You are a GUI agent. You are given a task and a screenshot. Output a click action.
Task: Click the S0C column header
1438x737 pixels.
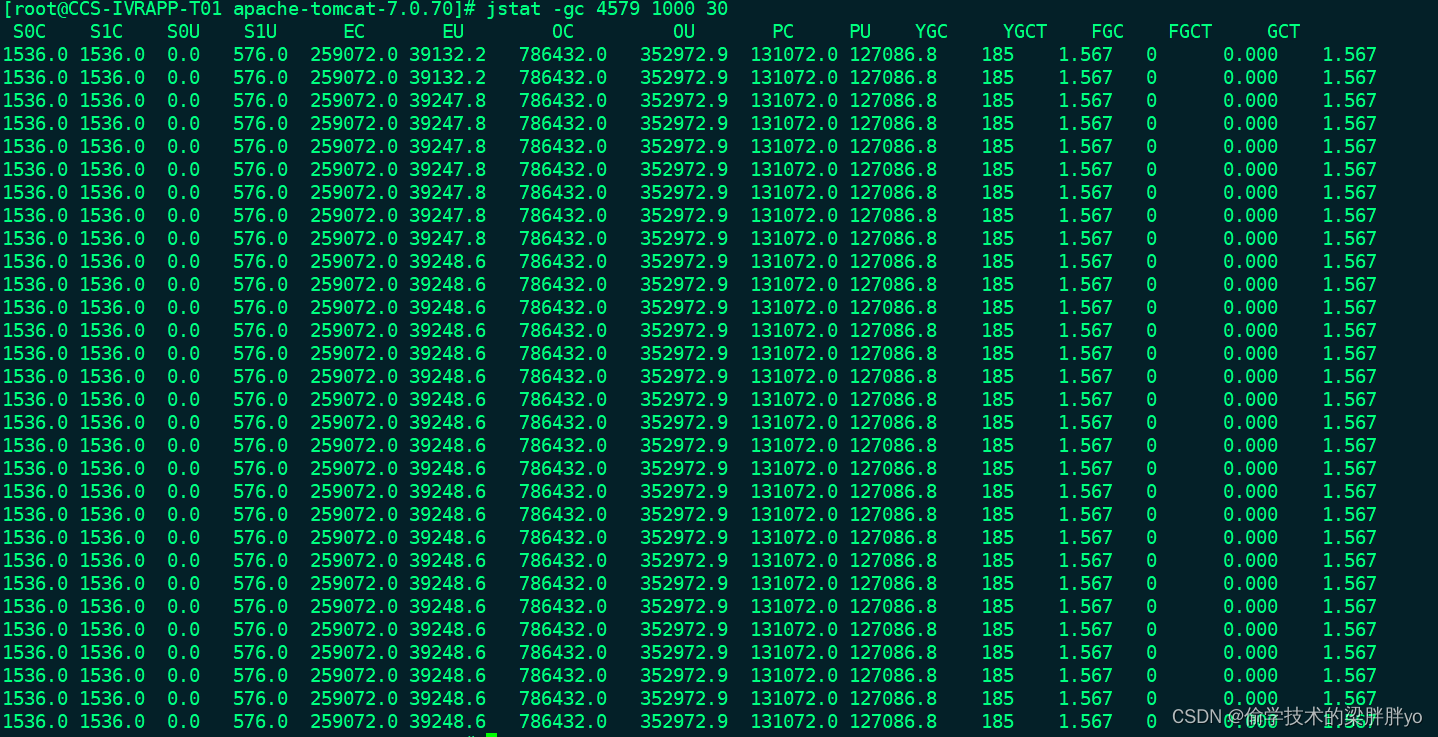29,32
